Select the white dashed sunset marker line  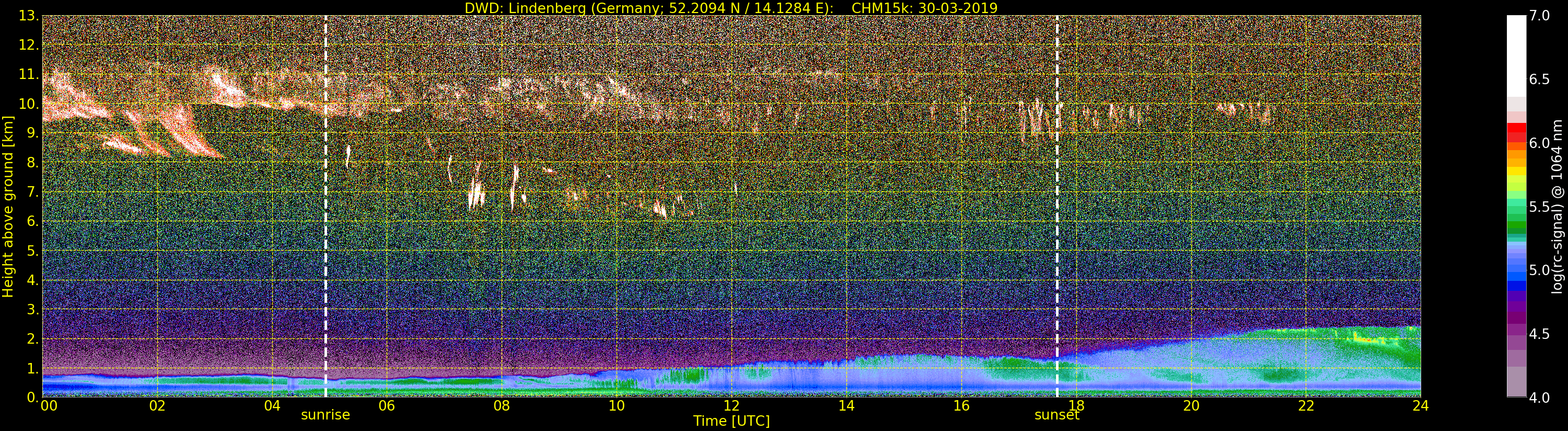[x=1058, y=206]
